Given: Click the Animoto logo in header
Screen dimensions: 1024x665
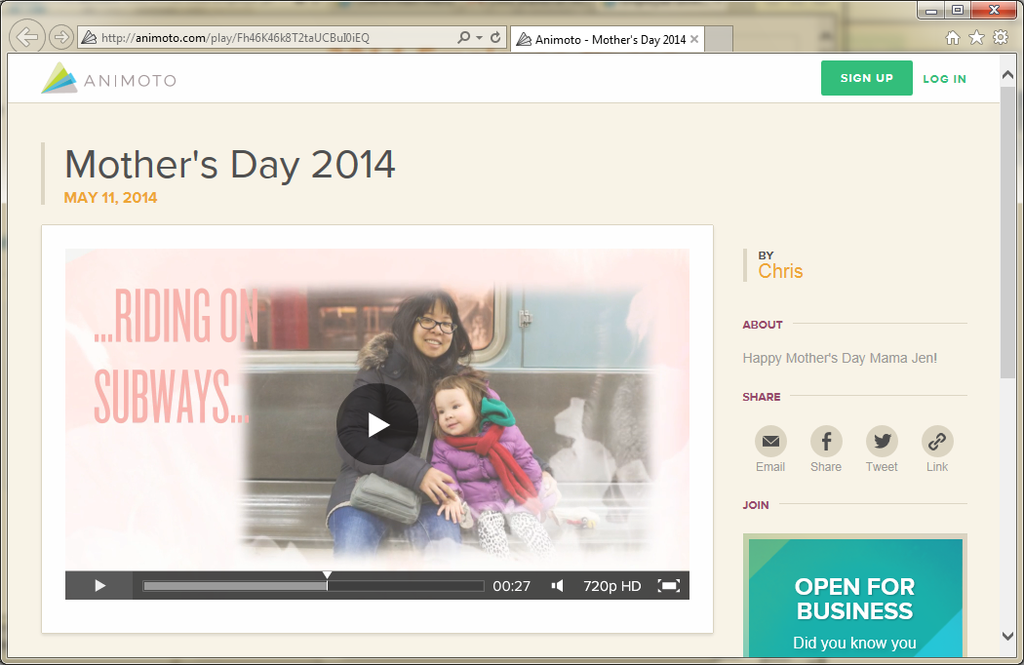Looking at the screenshot, I should (109, 79).
